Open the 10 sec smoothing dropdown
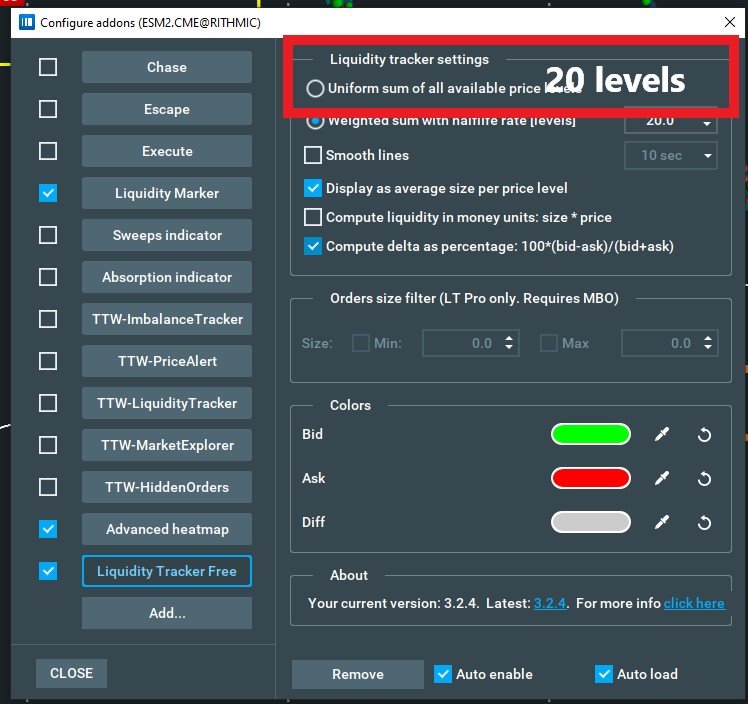This screenshot has height=704, width=748. point(671,155)
